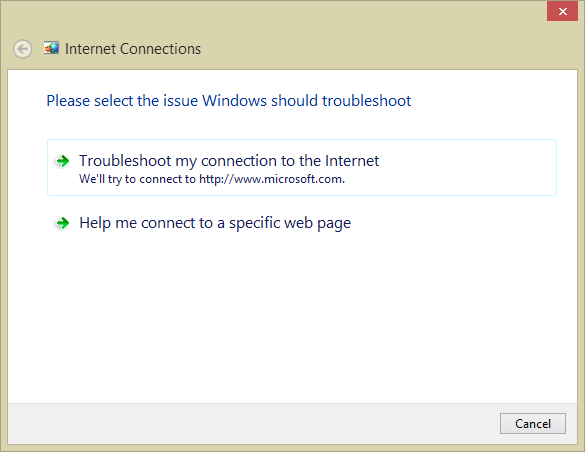Go back using the circular arrow
The height and width of the screenshot is (452, 585).
click(x=23, y=49)
